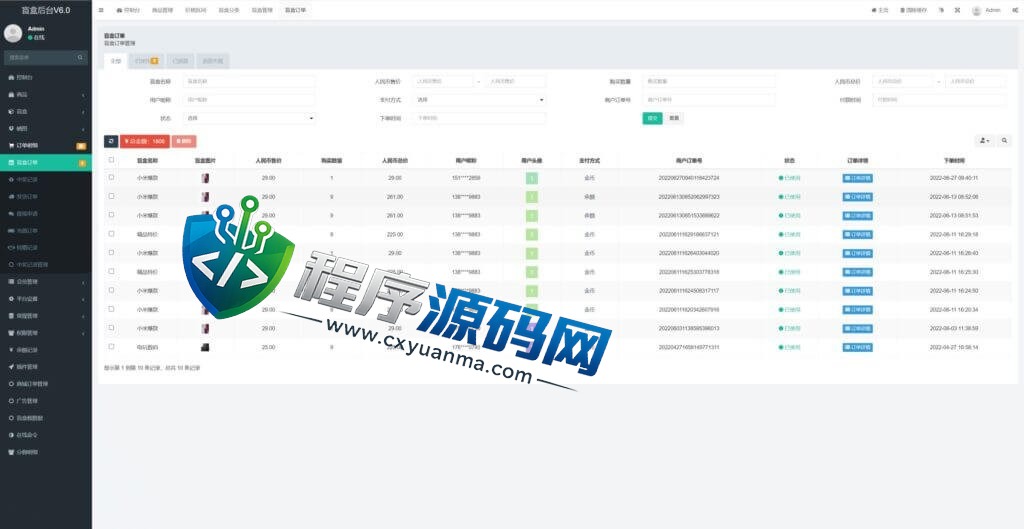The width and height of the screenshot is (1024, 529).
Task: Click the 重置 reset button beside submit
Action: (675, 118)
